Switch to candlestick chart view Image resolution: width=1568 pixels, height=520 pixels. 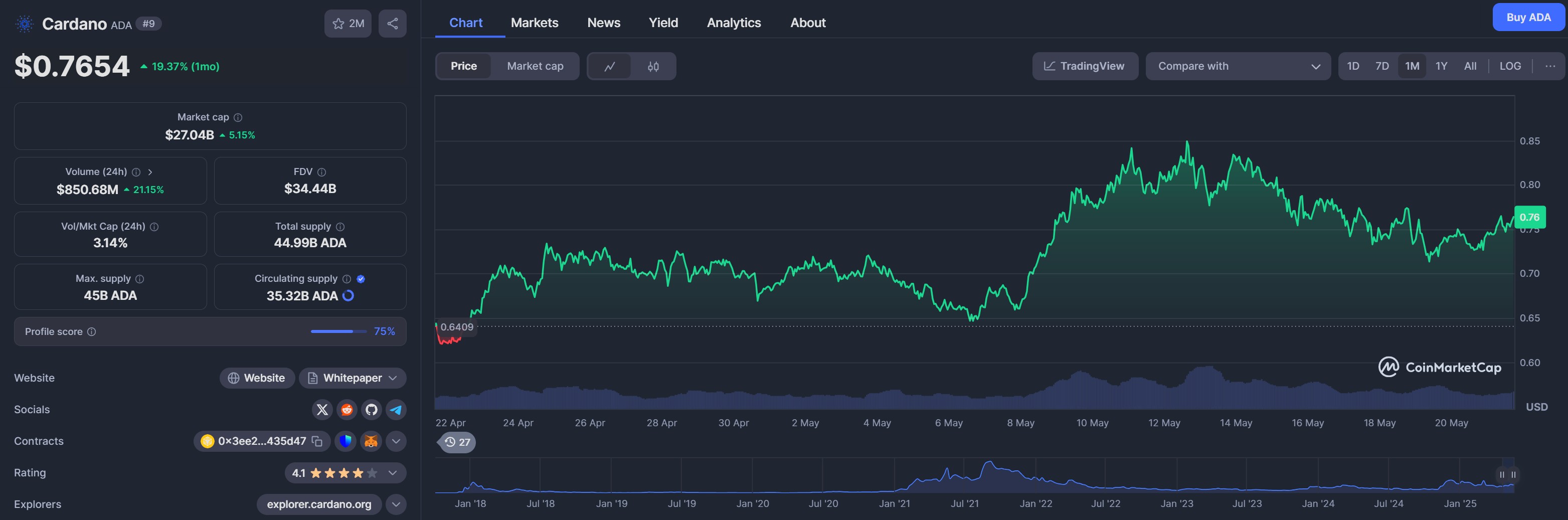click(x=653, y=66)
